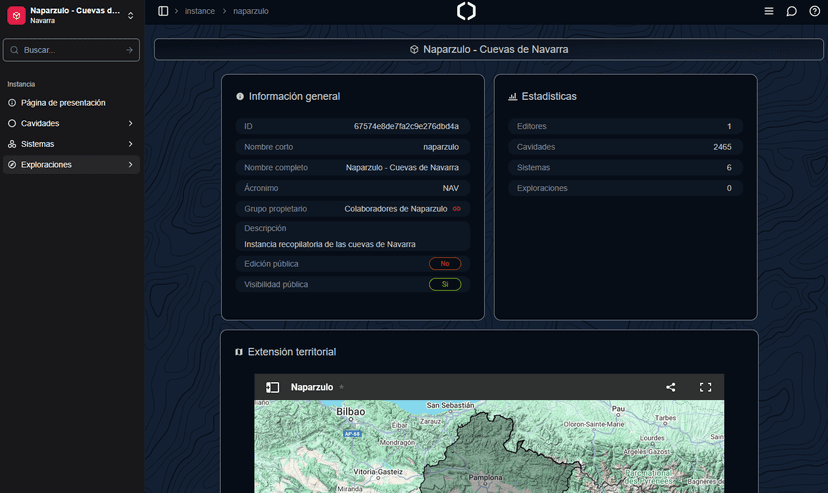Click the Visibilidad pública Sí badge

pyautogui.click(x=445, y=285)
